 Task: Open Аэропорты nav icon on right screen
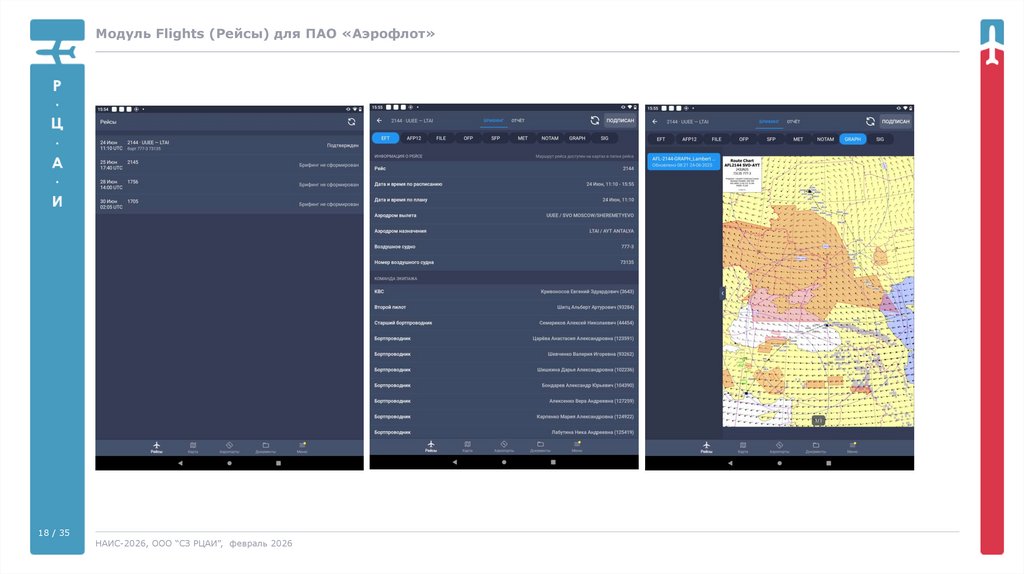coord(779,447)
